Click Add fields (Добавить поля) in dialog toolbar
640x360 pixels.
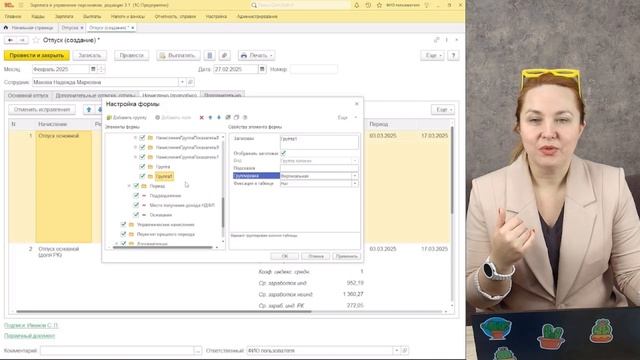click(173, 118)
